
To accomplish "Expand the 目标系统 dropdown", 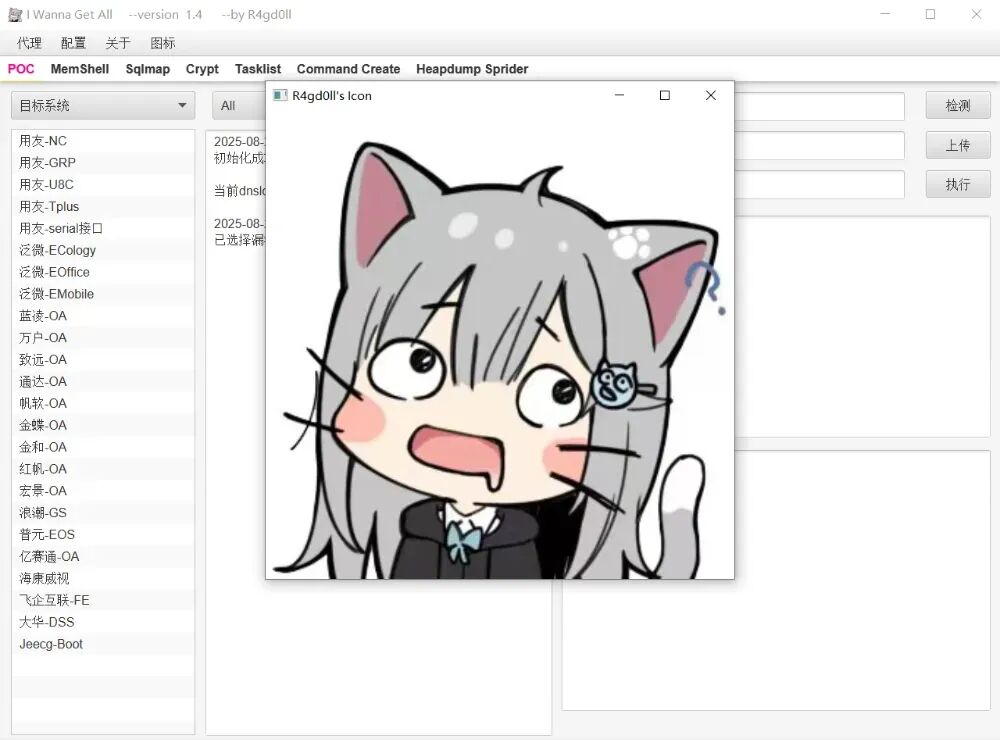I will click(102, 106).
